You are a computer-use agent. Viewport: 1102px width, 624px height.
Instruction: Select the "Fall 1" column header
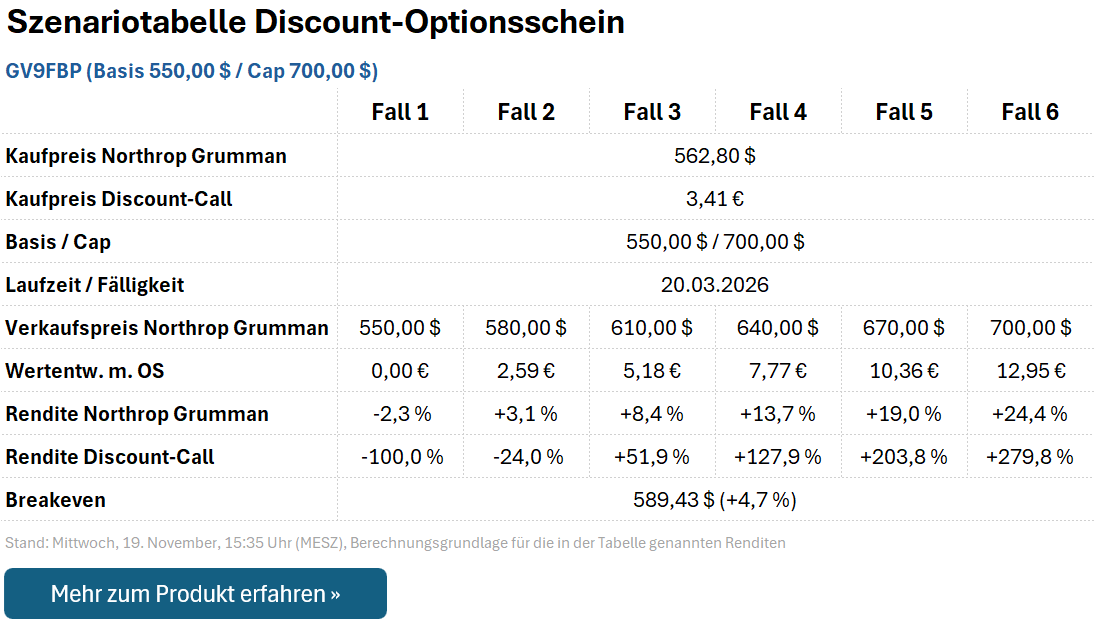click(400, 112)
